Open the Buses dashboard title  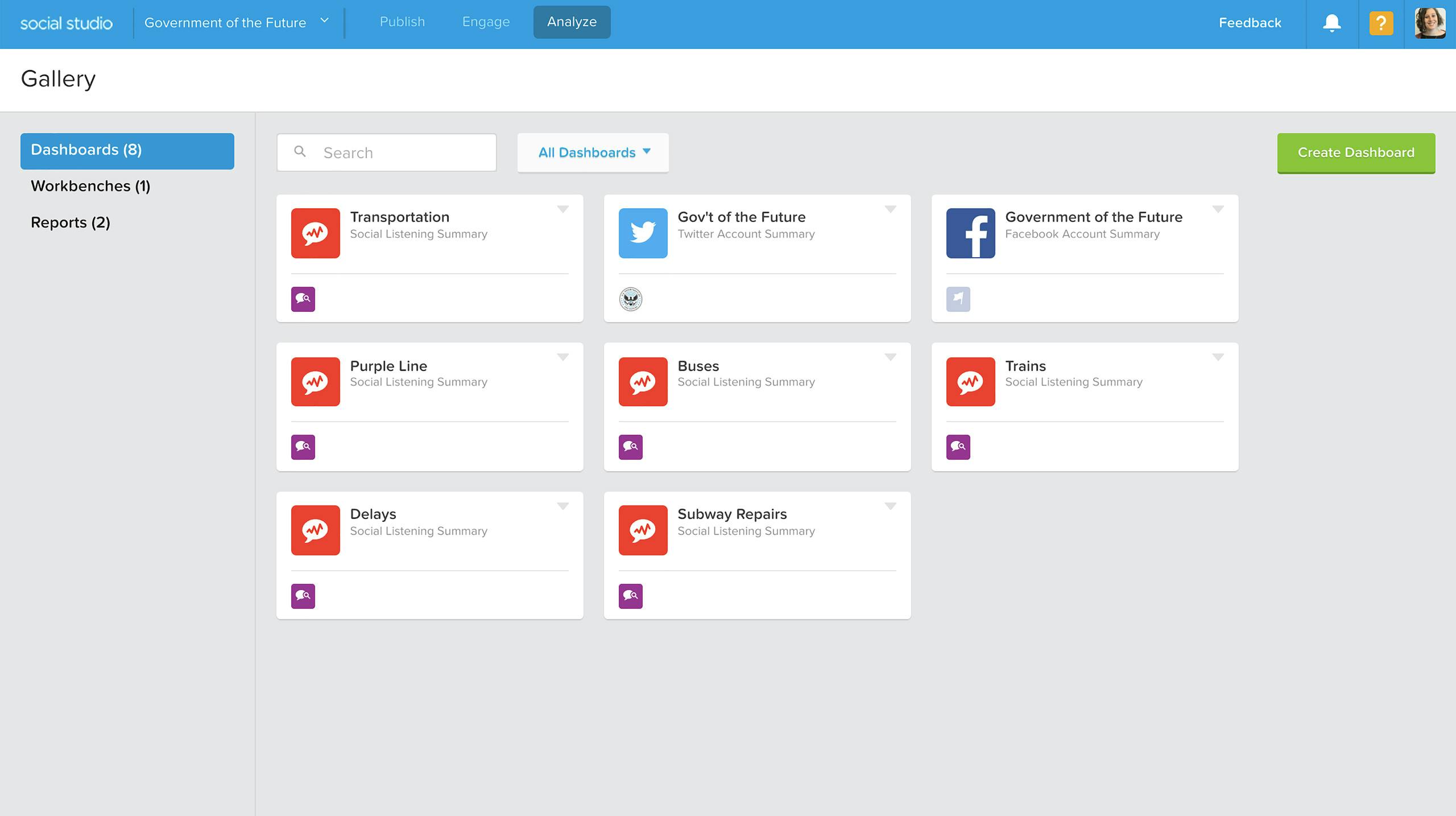pyautogui.click(x=698, y=366)
